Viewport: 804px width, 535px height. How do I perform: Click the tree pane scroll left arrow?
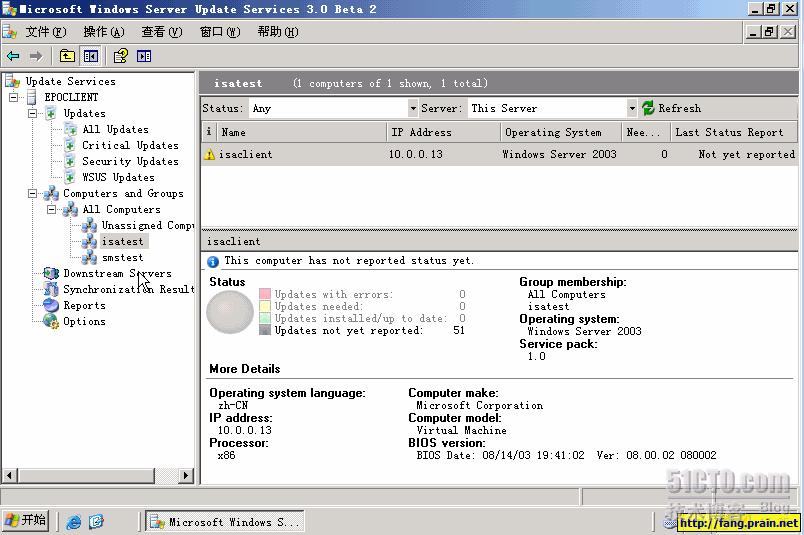point(9,475)
